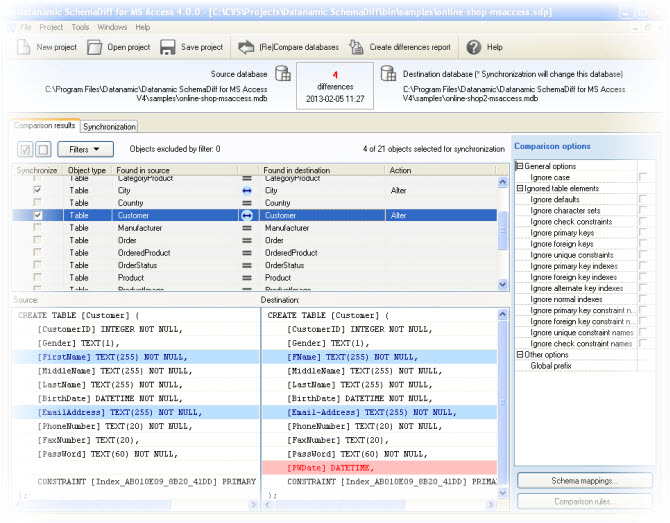Click the Object type column header

tap(87, 170)
